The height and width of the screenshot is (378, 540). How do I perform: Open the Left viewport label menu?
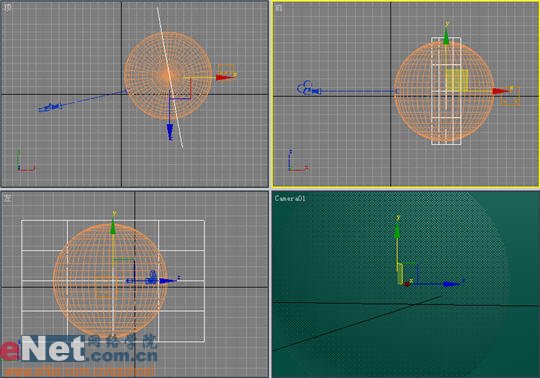(x=8, y=198)
